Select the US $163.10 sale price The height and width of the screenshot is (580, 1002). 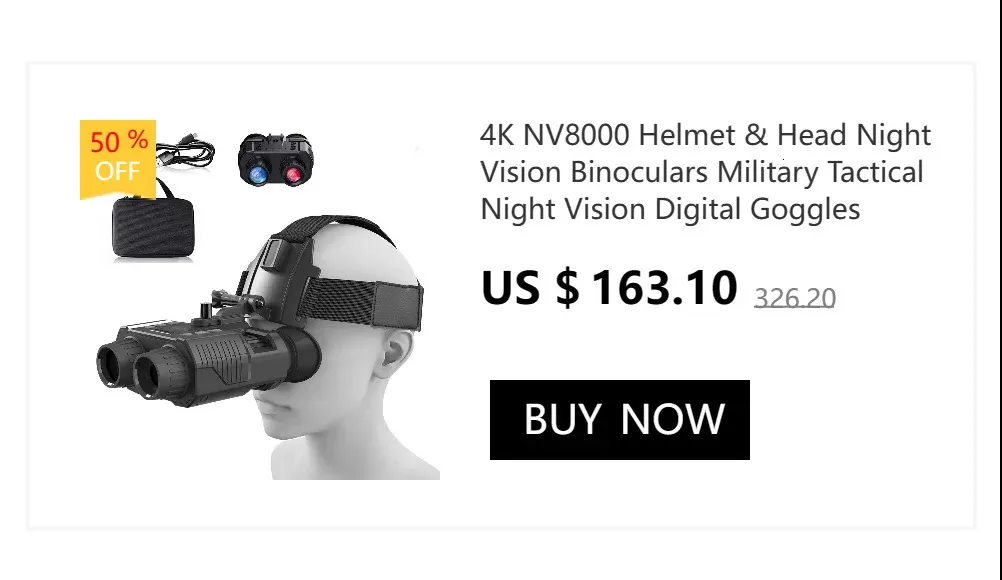click(609, 287)
